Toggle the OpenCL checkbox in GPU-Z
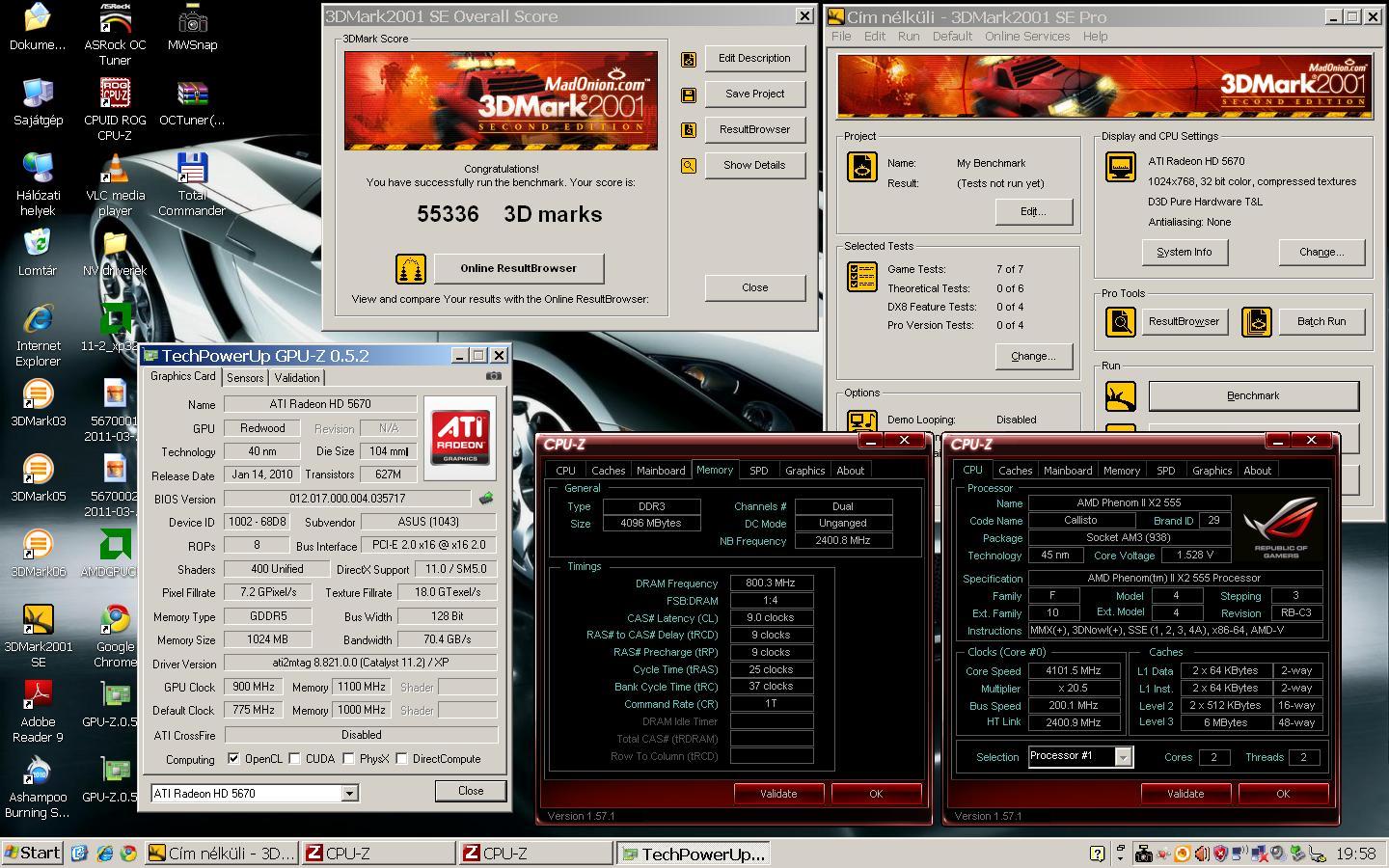 point(233,759)
